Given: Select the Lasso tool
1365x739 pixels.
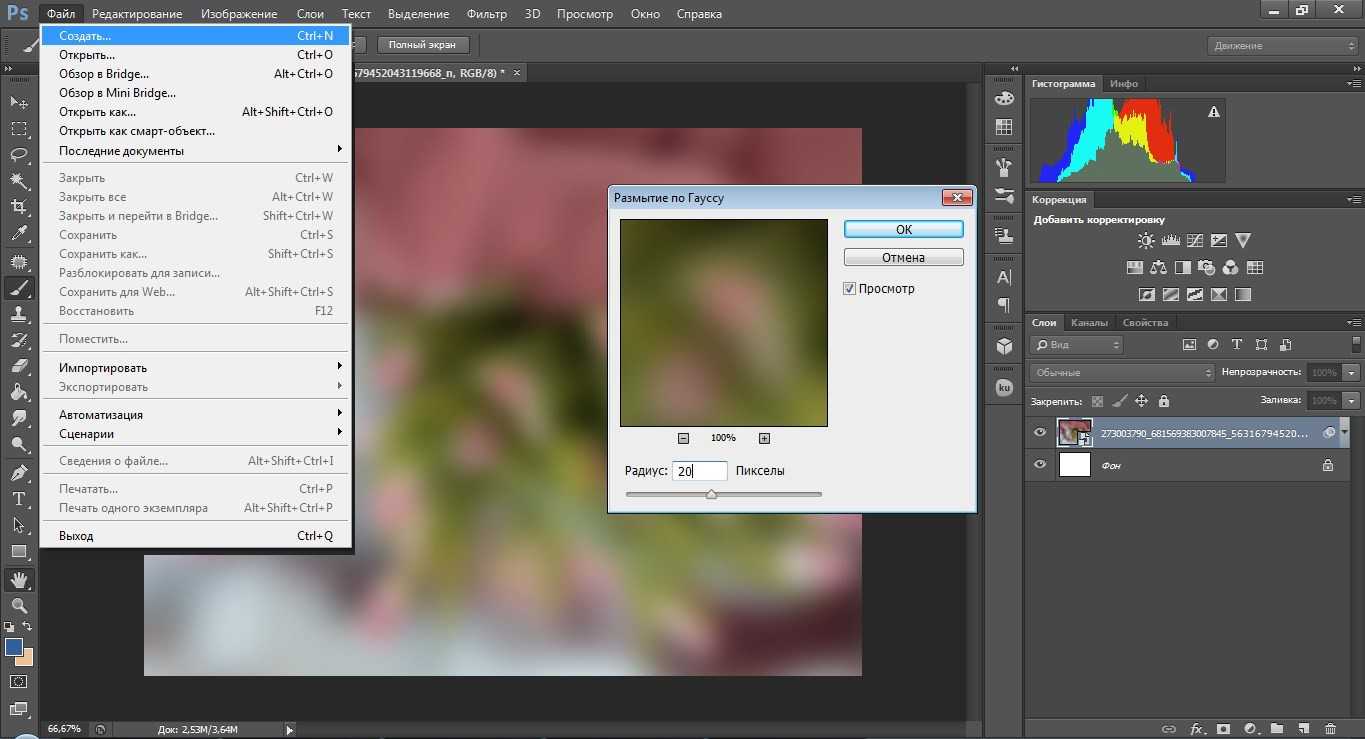Looking at the screenshot, I should (19, 154).
